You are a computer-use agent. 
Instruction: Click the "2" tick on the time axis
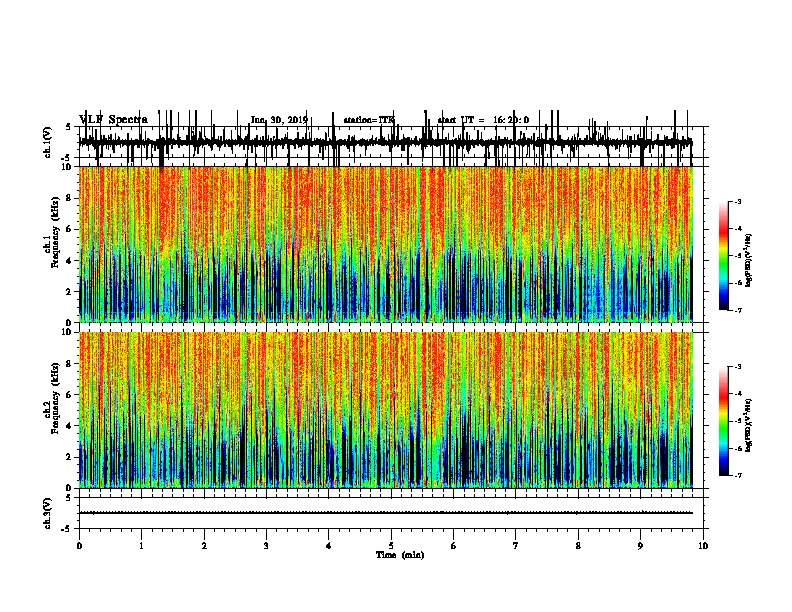pos(204,546)
